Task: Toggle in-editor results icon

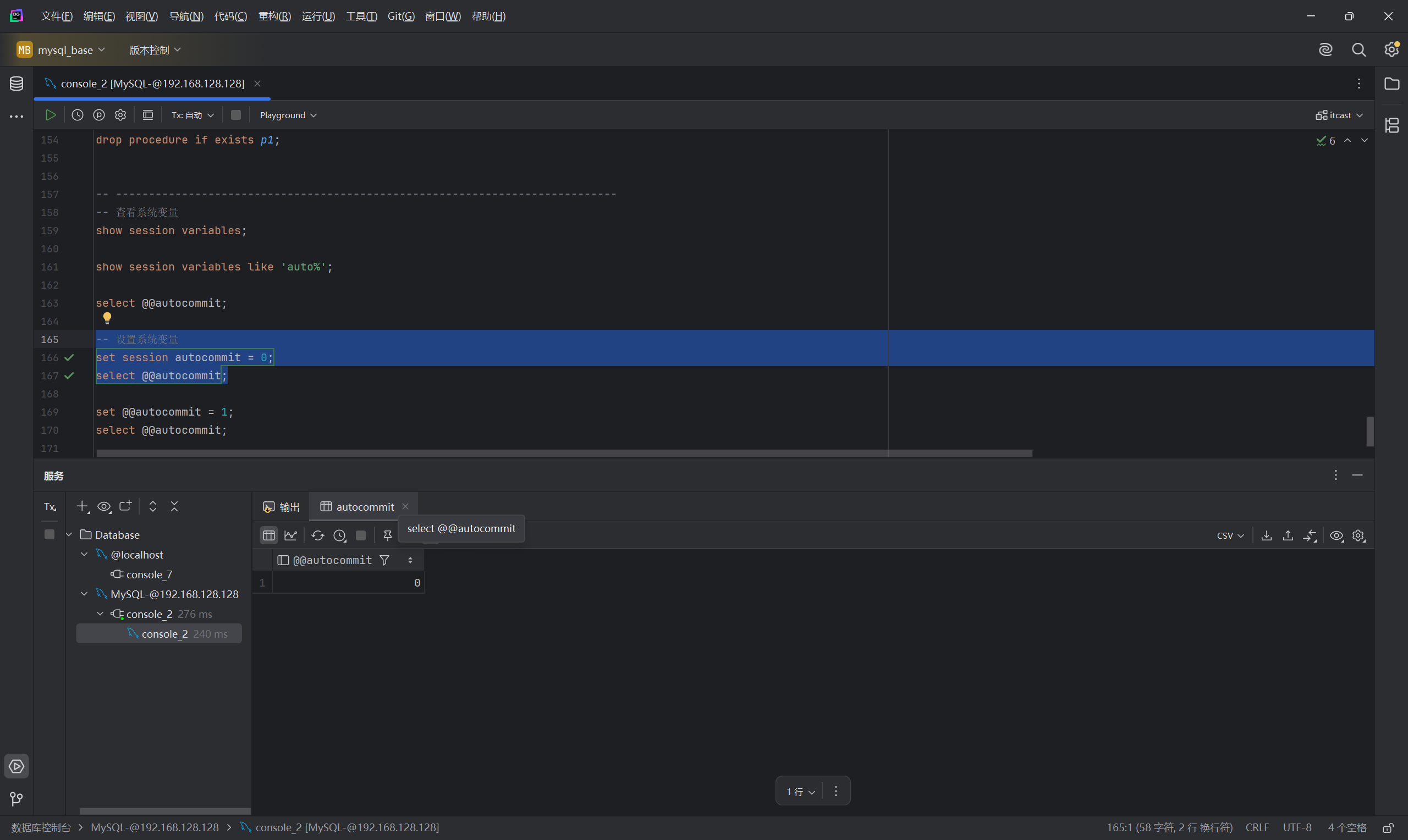Action: pos(148,115)
